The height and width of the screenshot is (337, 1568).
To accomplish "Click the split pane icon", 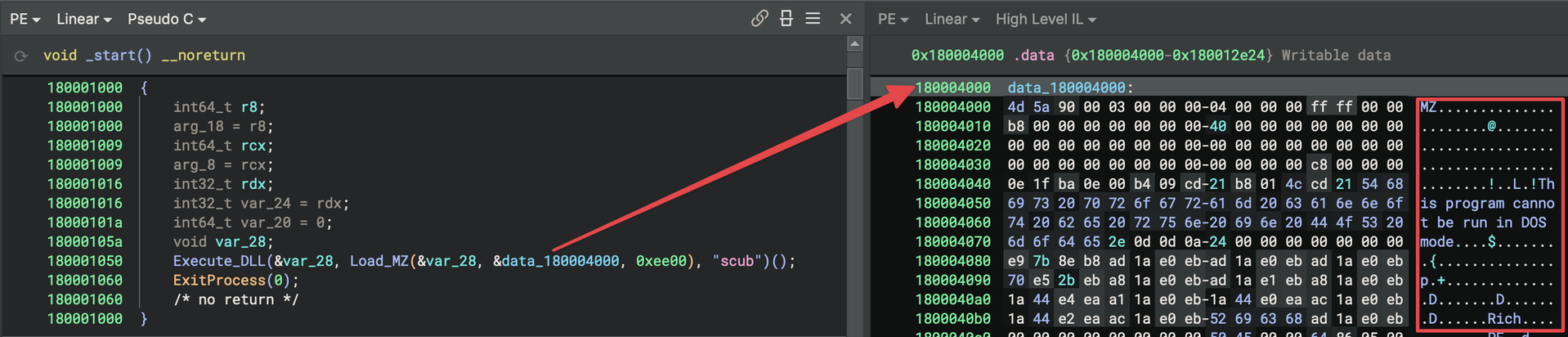I will (786, 18).
